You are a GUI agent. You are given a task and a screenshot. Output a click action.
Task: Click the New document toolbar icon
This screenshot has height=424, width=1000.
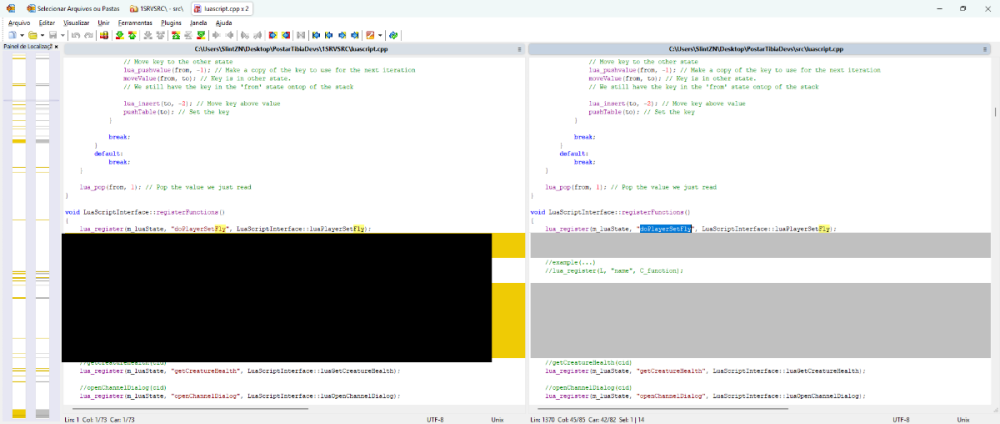click(11, 35)
